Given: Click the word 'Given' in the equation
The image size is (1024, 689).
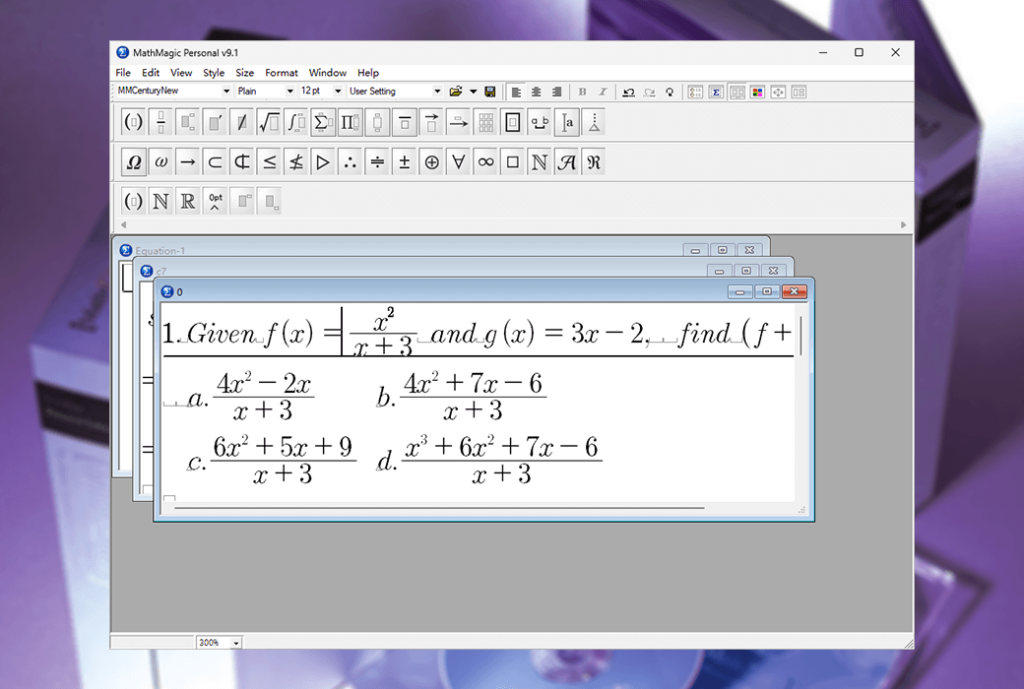Looking at the screenshot, I should tap(221, 334).
